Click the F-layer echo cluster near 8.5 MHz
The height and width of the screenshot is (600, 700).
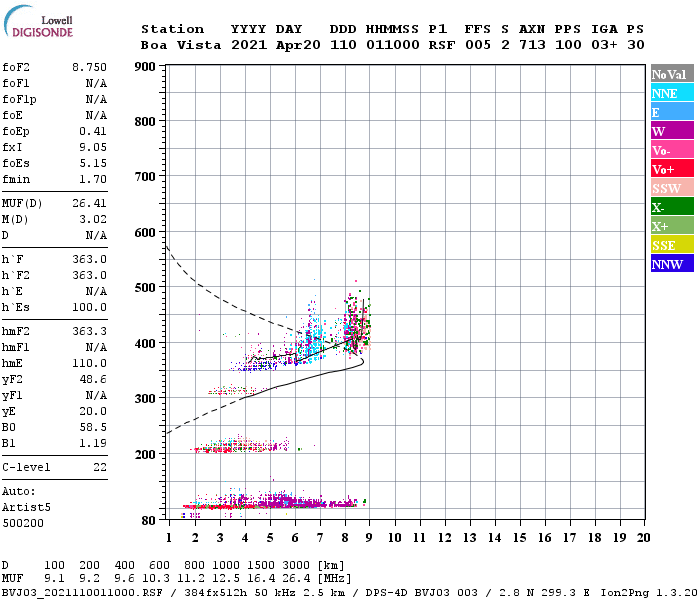pos(356,326)
